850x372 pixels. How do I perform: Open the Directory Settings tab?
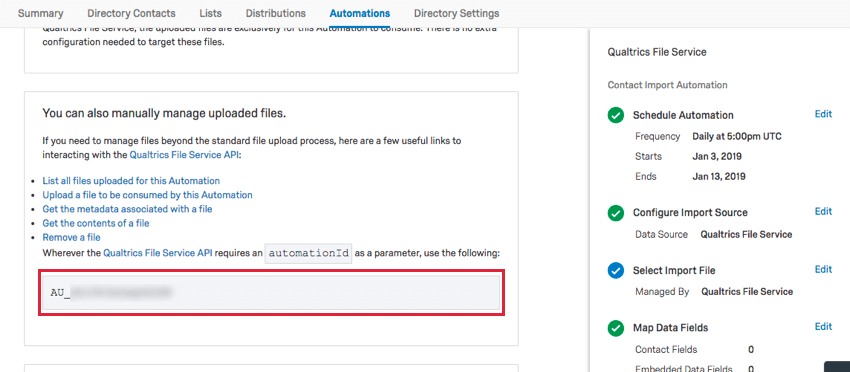tap(456, 14)
